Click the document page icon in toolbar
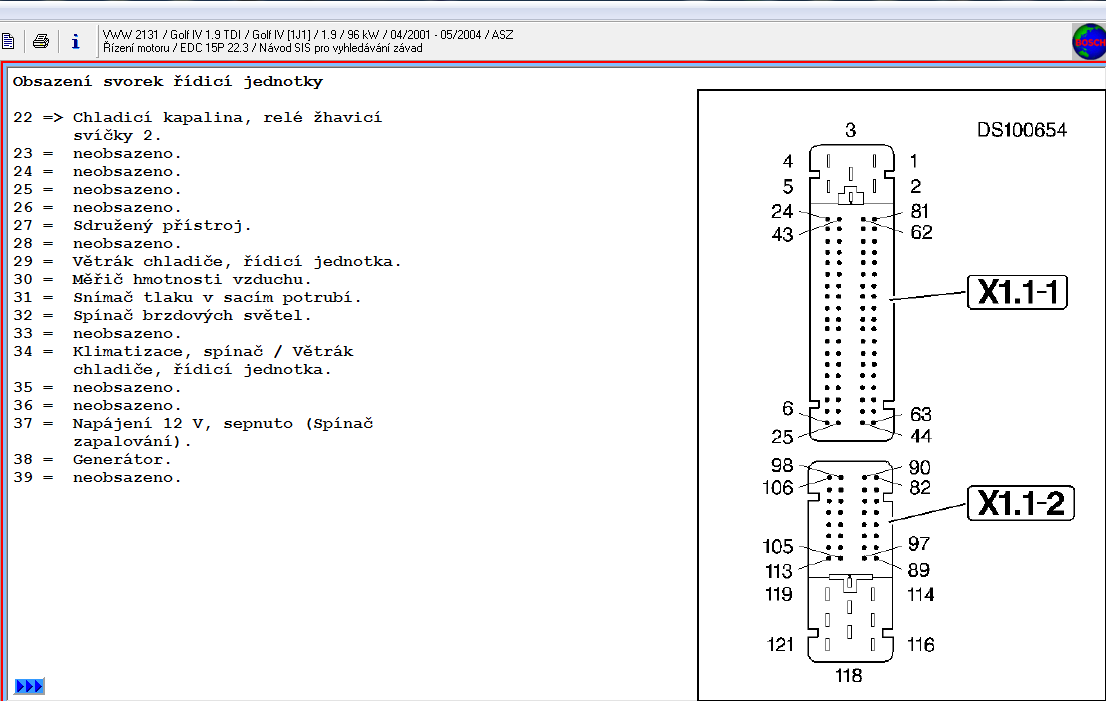This screenshot has height=701, width=1106. coord(8,41)
